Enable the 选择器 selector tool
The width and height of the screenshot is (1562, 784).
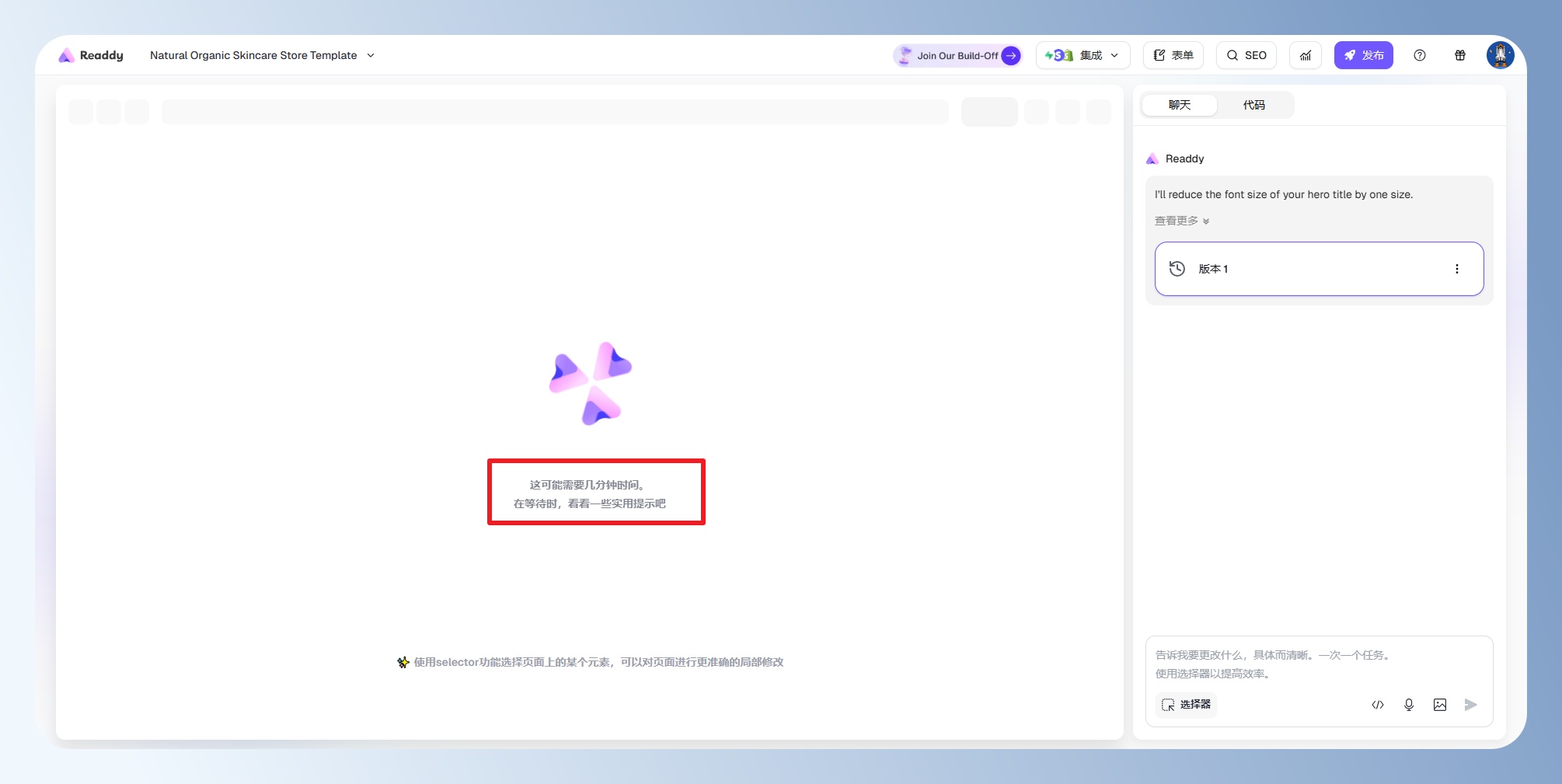[1186, 705]
